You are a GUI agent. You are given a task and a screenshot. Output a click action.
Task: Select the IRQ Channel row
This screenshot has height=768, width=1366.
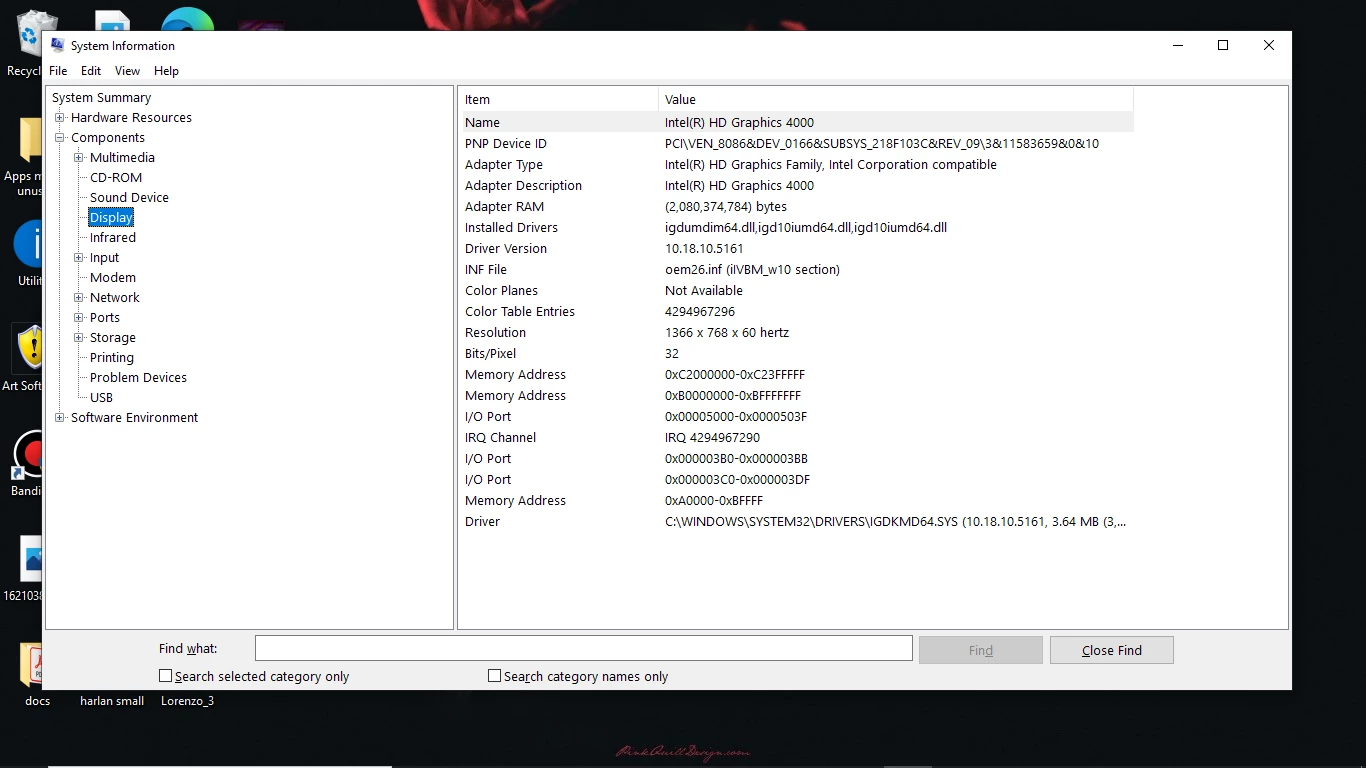click(796, 437)
